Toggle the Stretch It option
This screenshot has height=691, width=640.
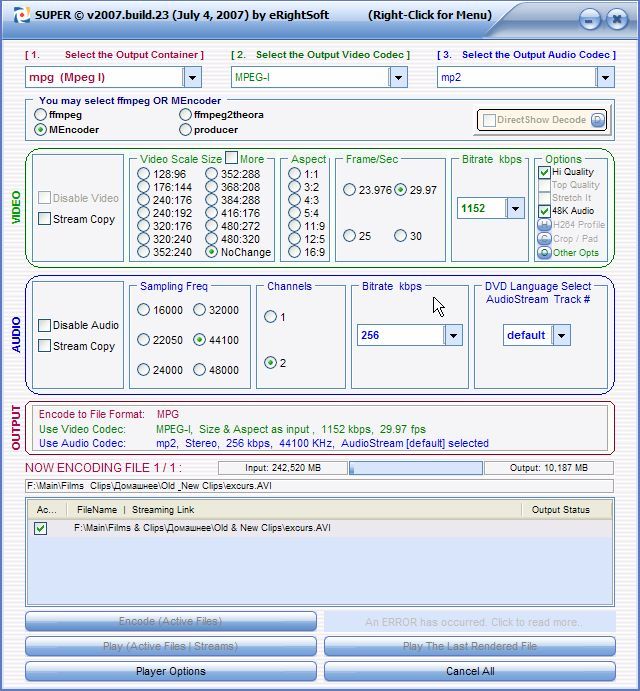[544, 197]
